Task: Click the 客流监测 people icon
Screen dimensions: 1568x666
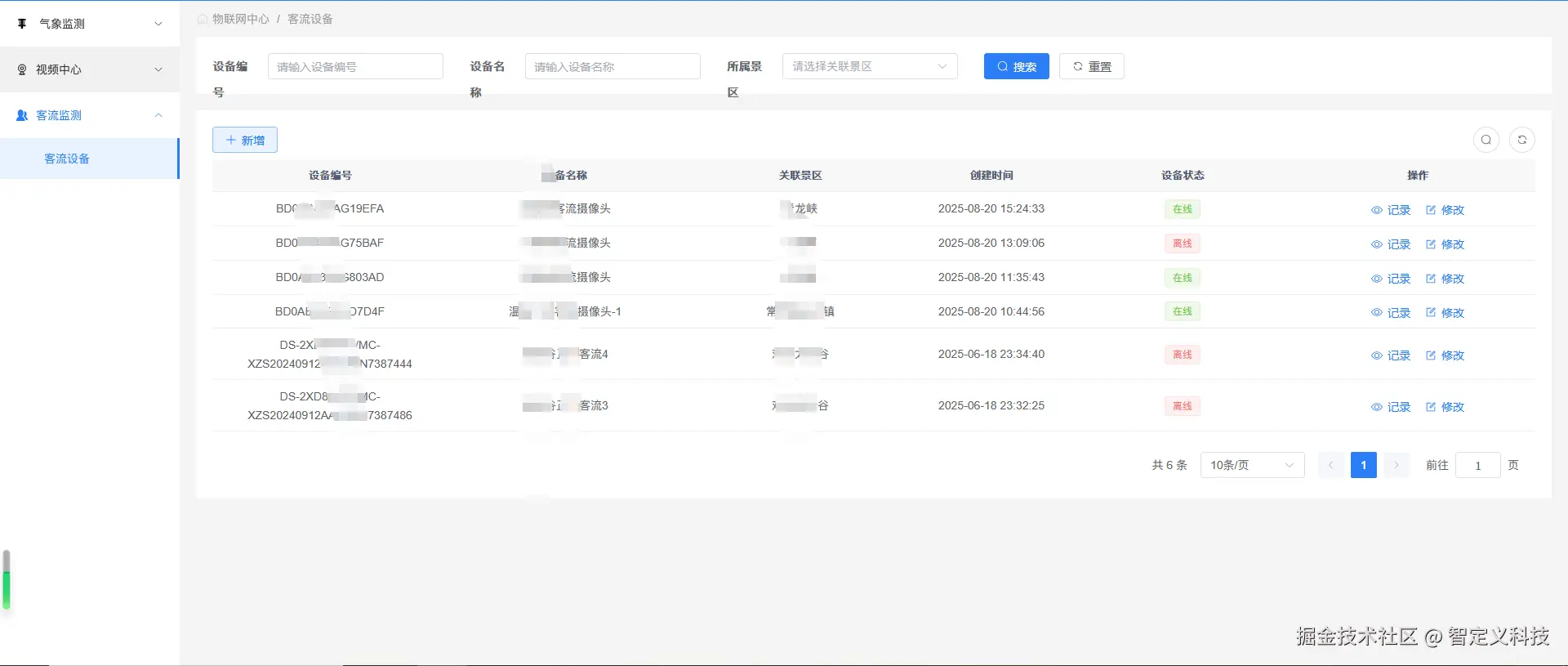Action: click(x=22, y=115)
